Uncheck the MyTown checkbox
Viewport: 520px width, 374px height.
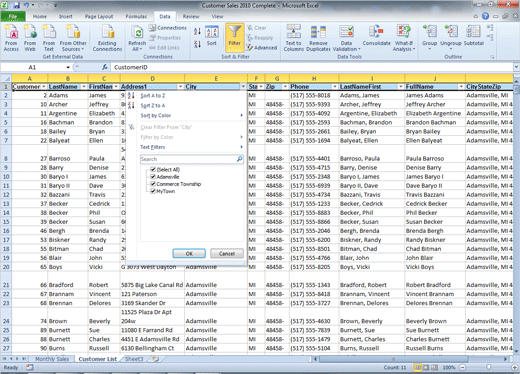(153, 191)
